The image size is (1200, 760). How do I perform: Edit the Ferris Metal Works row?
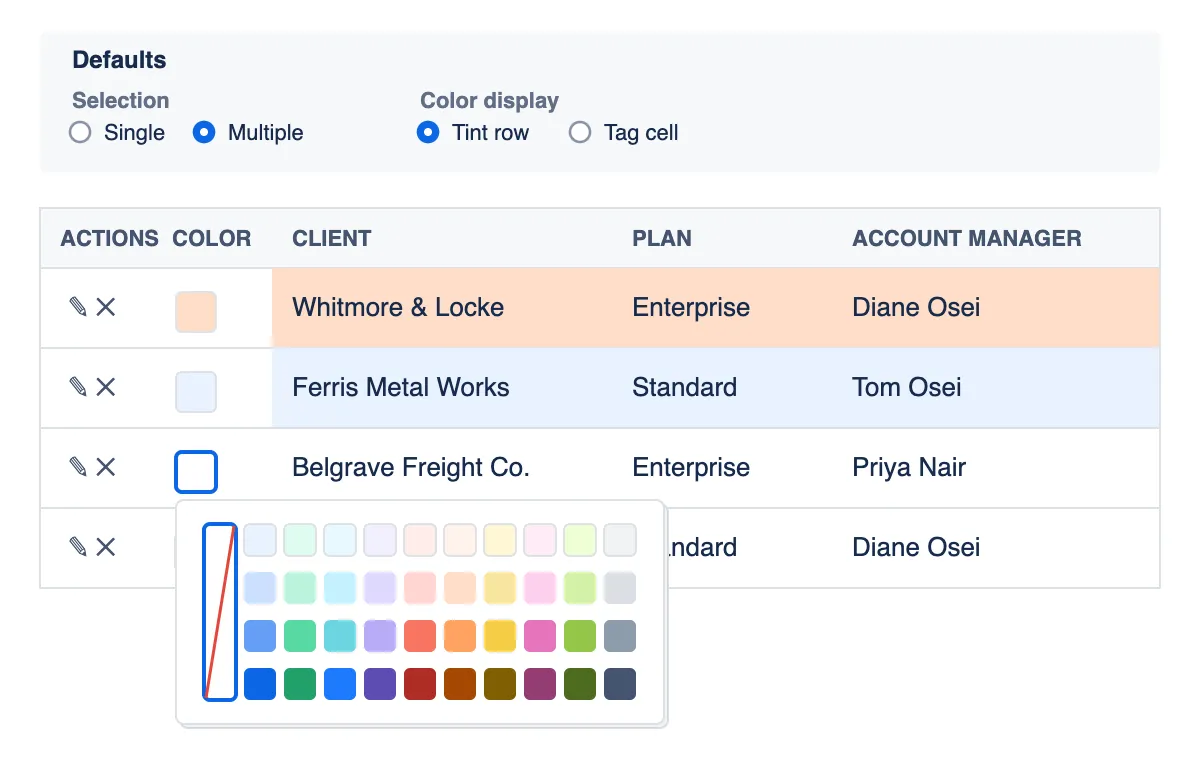point(78,387)
